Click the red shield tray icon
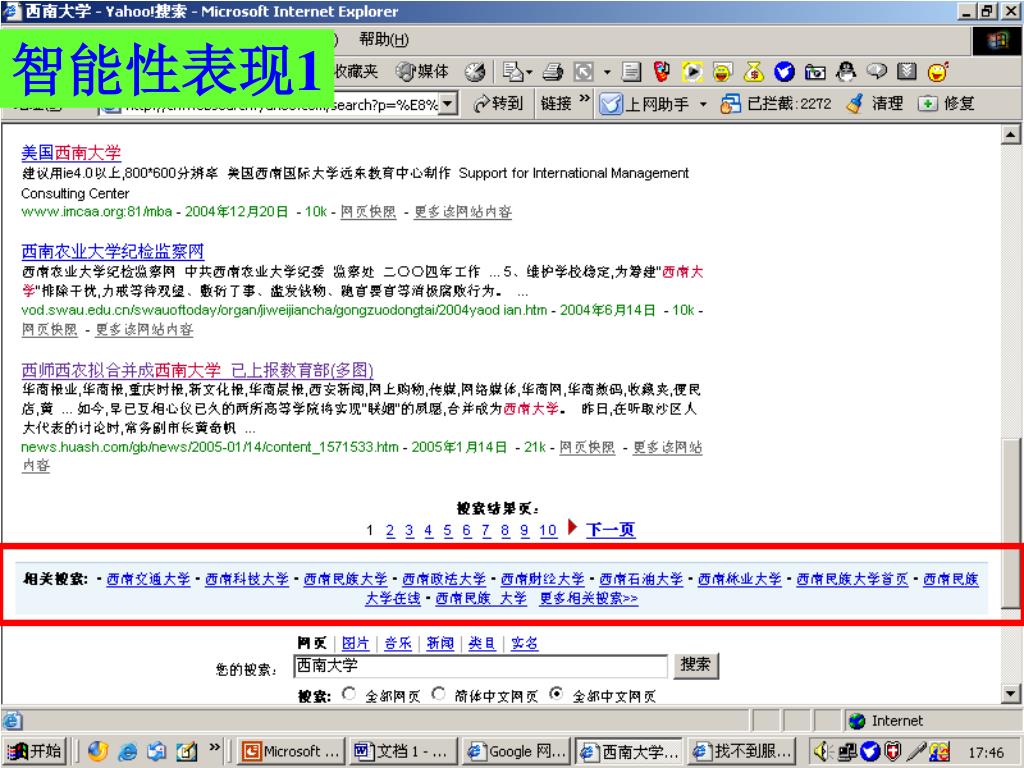The height and width of the screenshot is (768, 1024). pyautogui.click(x=892, y=752)
